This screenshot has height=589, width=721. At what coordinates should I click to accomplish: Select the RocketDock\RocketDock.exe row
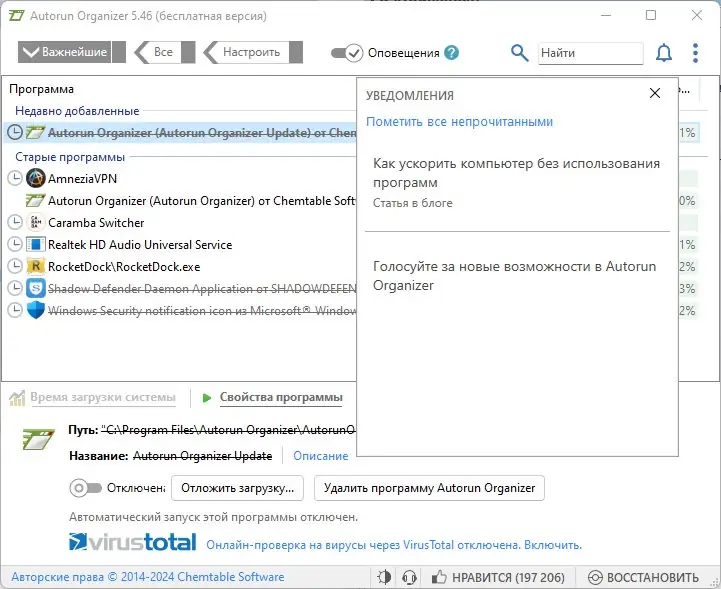coord(124,267)
